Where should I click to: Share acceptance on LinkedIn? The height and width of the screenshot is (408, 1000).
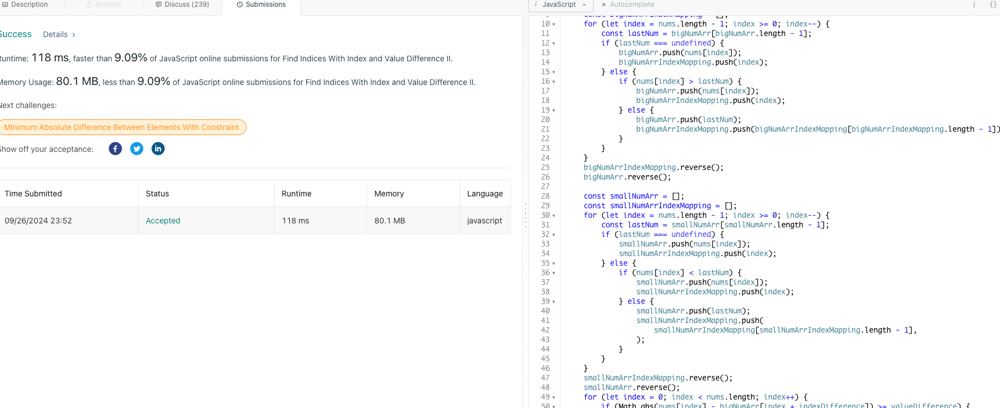[158, 149]
